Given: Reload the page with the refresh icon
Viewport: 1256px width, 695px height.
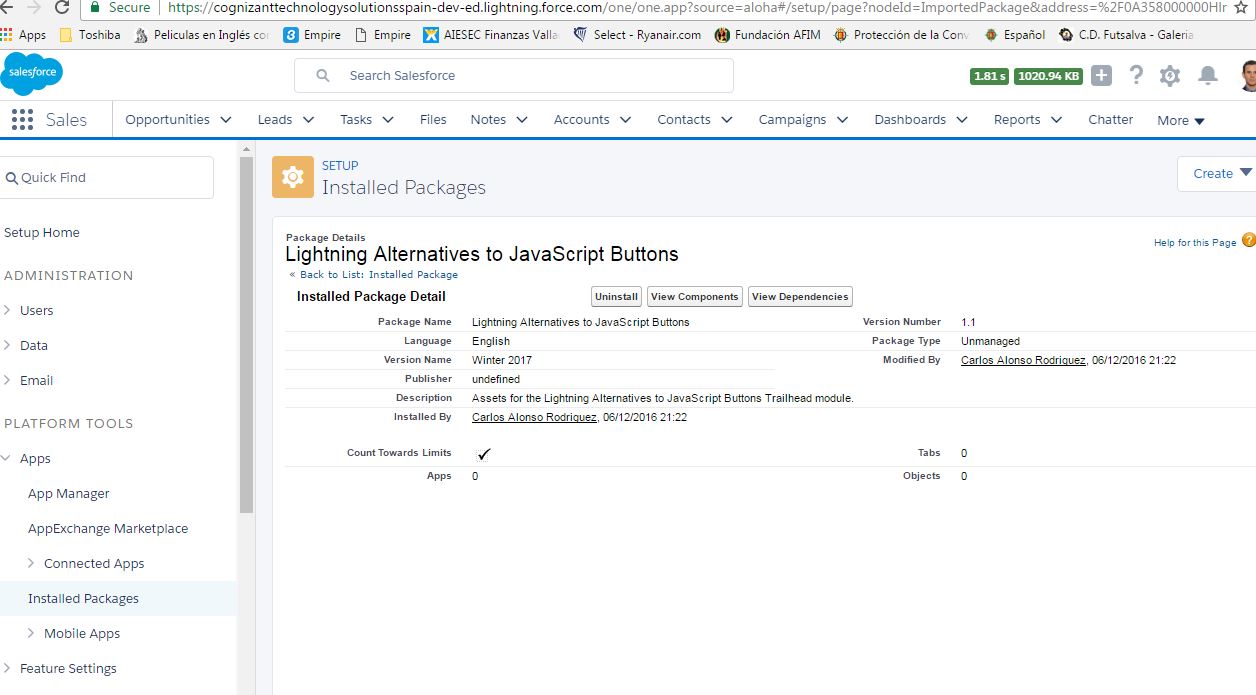Looking at the screenshot, I should pyautogui.click(x=62, y=8).
